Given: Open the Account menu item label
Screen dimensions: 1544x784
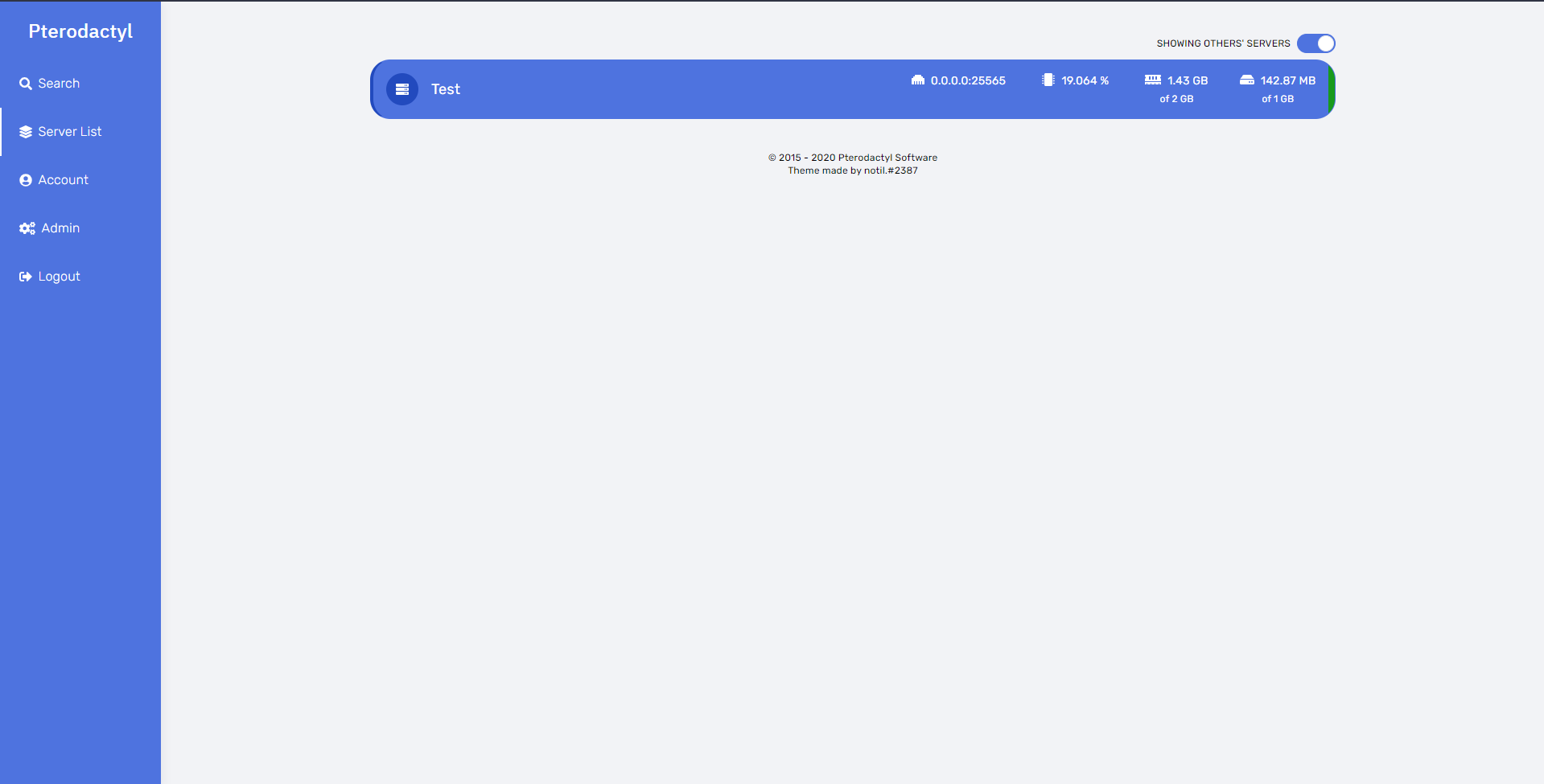Looking at the screenshot, I should tap(64, 180).
